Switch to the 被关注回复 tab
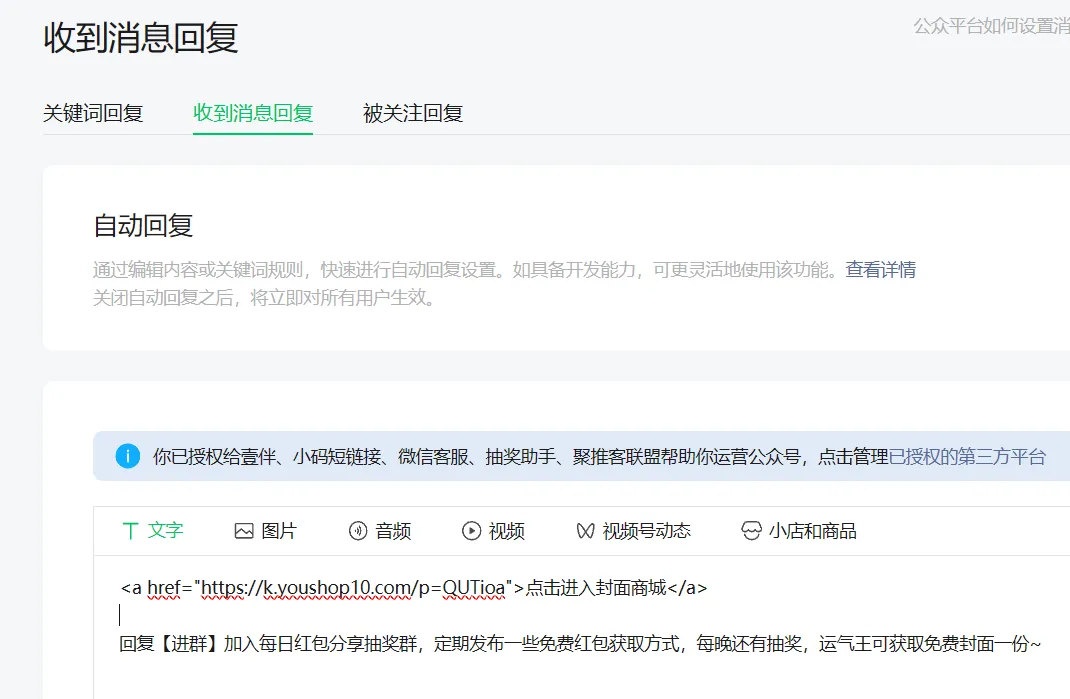Screen dimensions: 1070x699 [413, 113]
